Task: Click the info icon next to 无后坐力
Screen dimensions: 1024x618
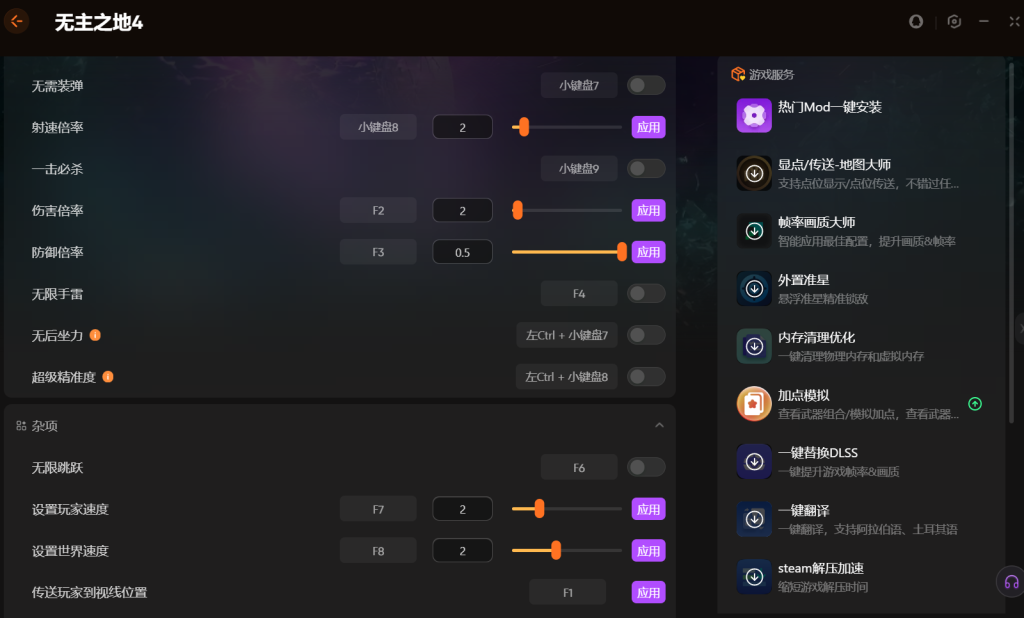Action: [95, 335]
